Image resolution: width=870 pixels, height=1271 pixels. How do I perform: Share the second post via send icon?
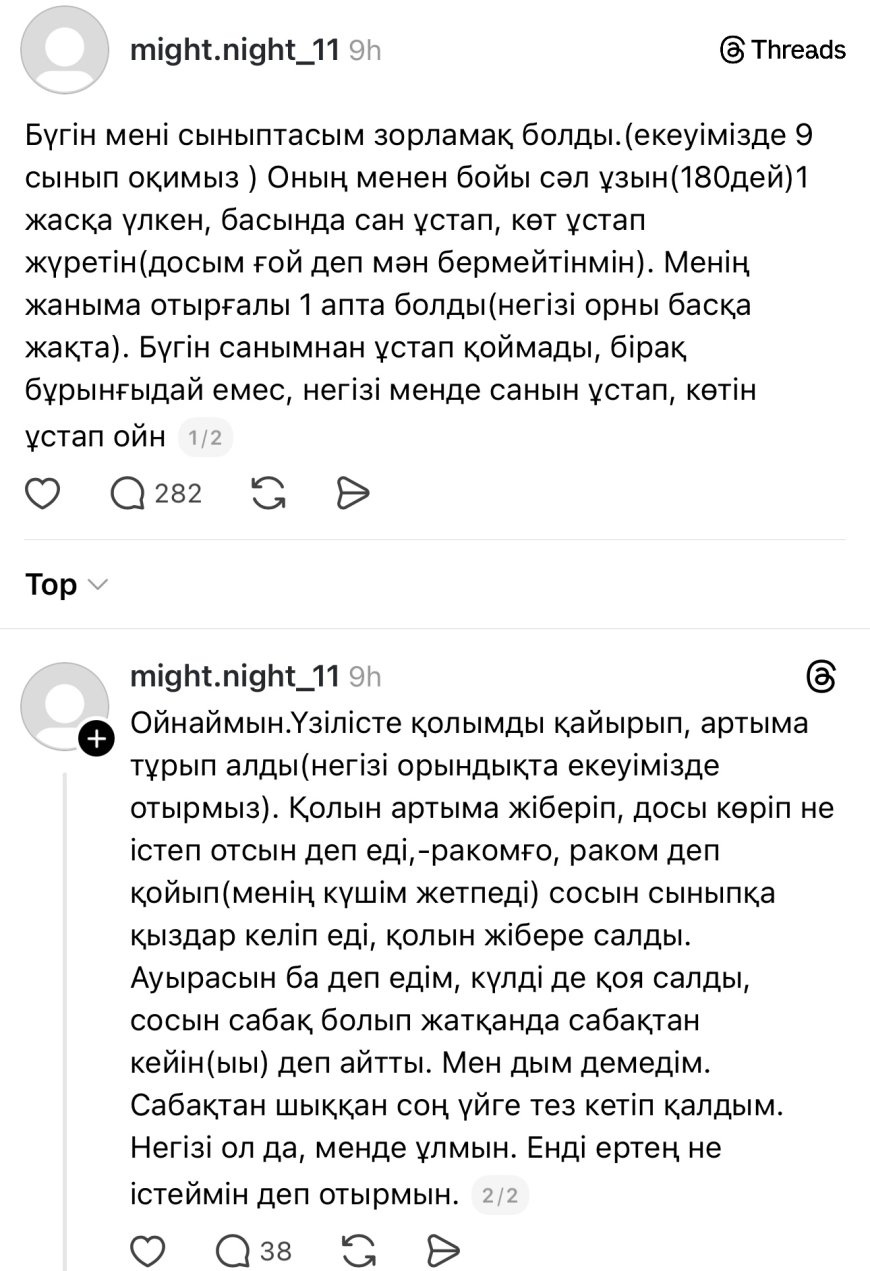442,1250
